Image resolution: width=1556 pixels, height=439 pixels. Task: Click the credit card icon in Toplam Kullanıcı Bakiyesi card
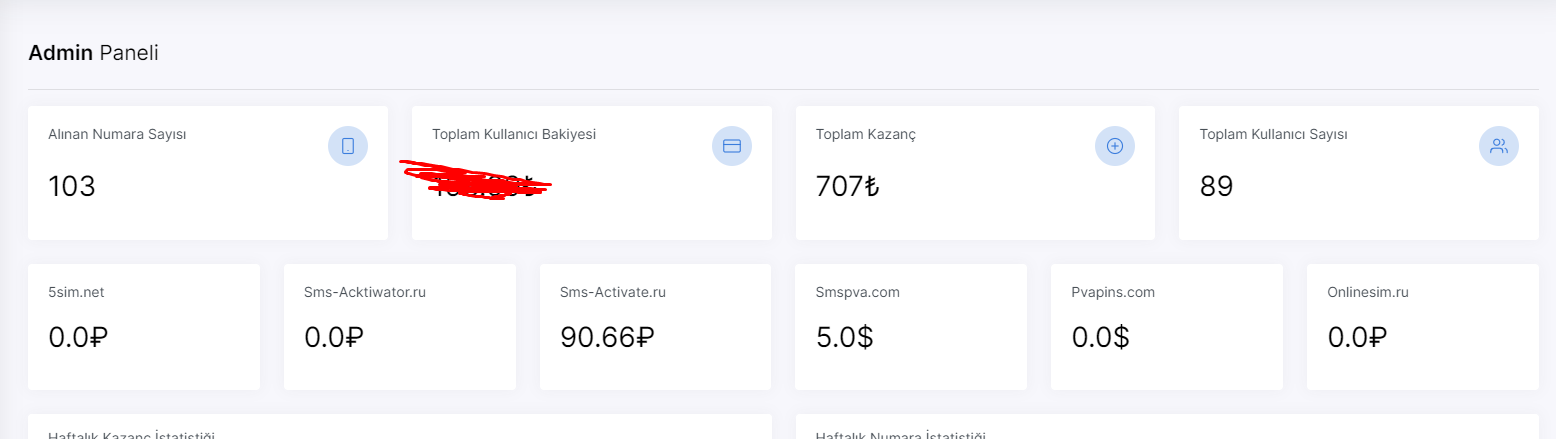[731, 146]
